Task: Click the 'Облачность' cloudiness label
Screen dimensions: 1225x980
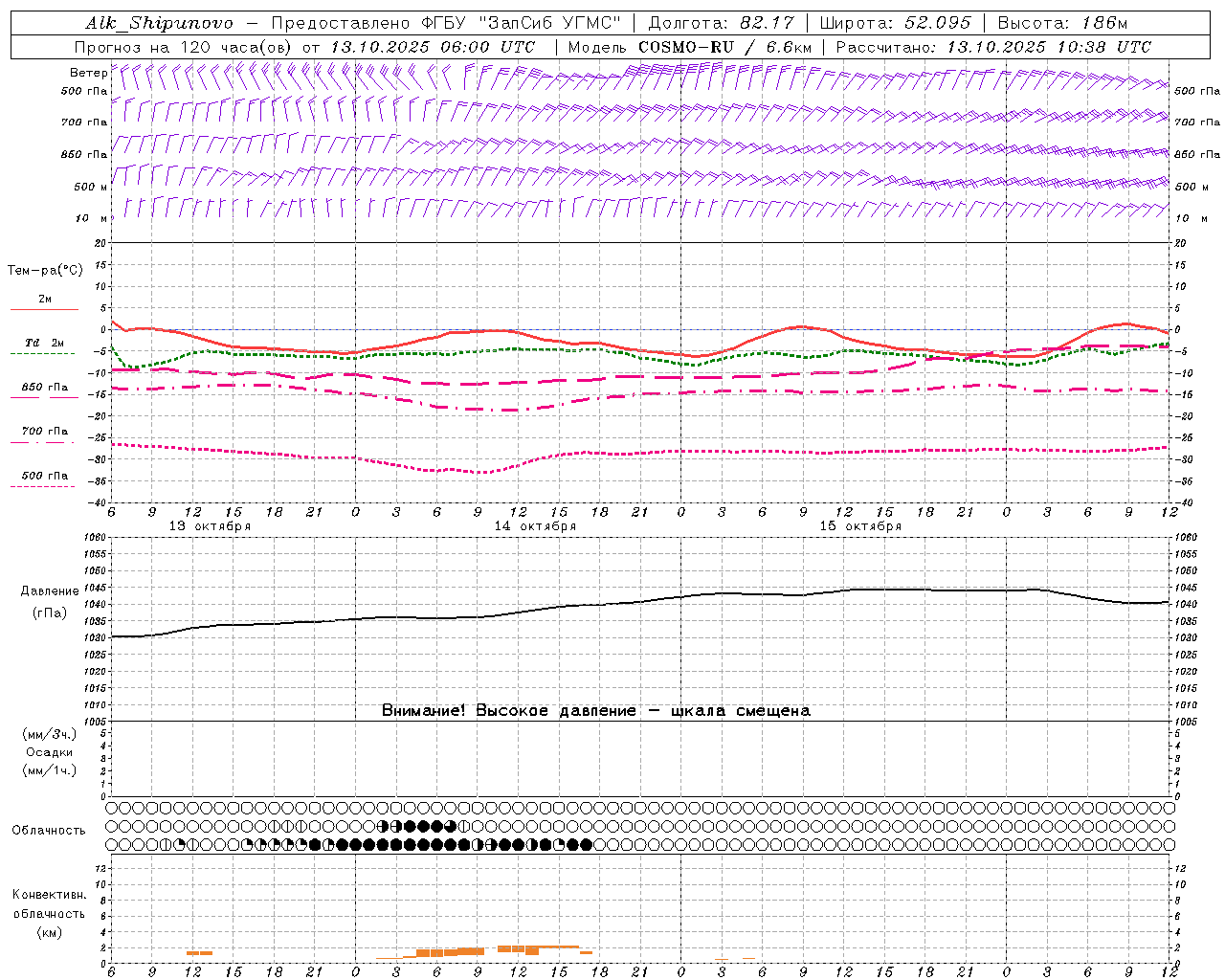Action: coord(49,830)
